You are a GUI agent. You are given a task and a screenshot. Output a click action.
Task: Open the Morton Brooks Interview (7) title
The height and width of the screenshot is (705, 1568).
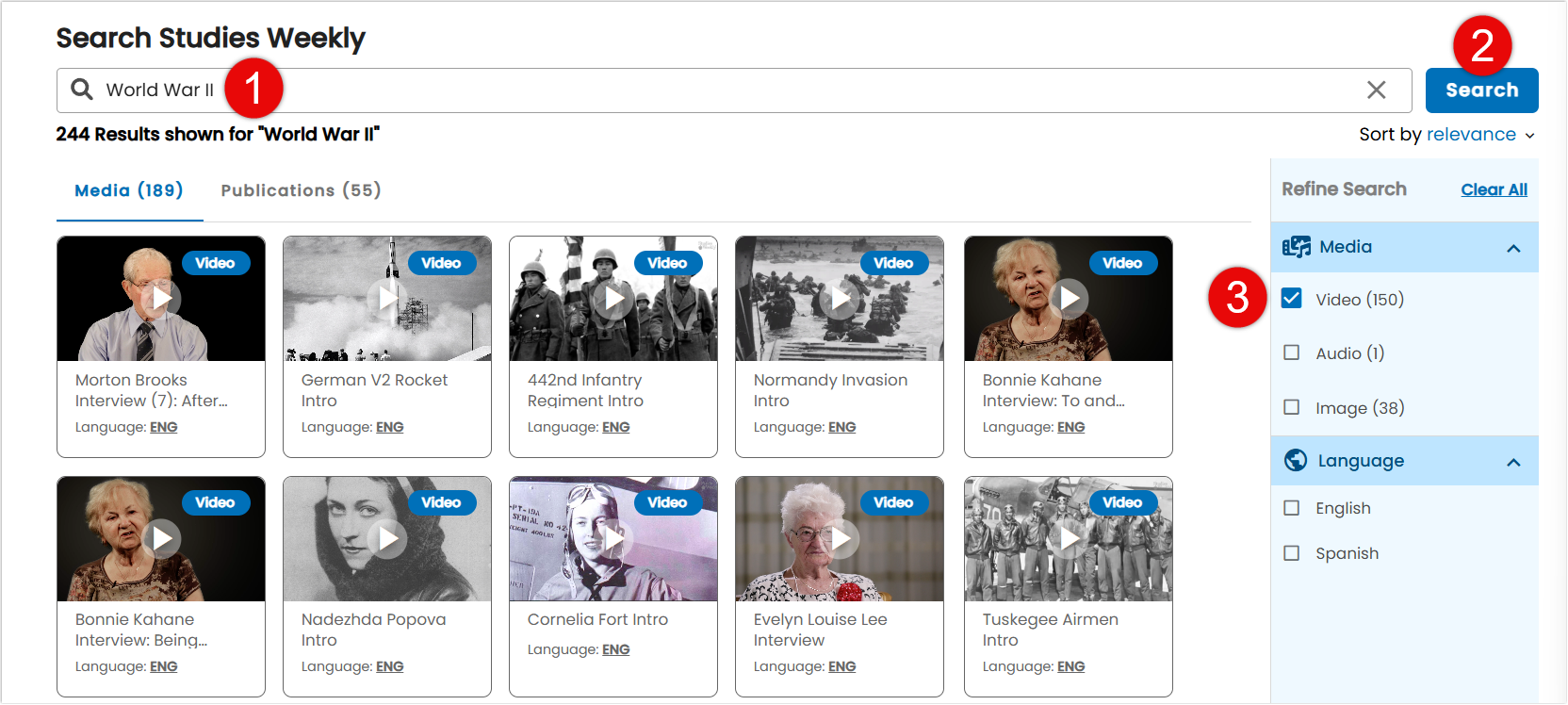(152, 390)
